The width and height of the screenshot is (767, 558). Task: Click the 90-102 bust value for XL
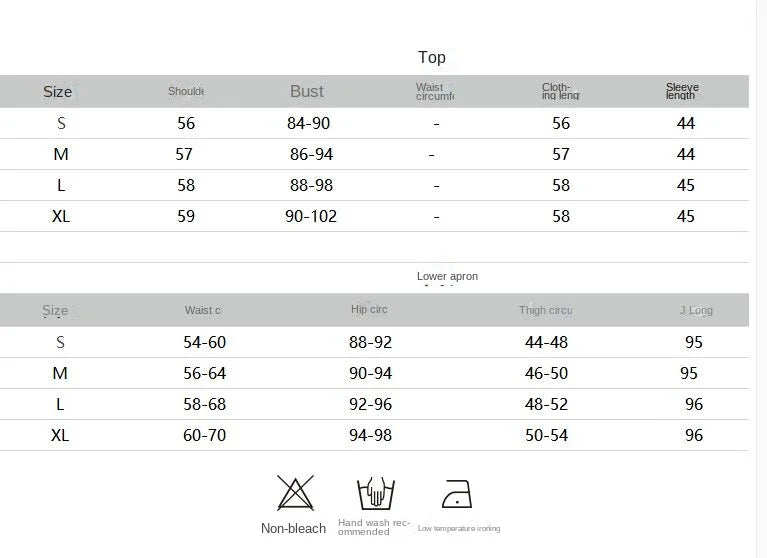click(311, 216)
